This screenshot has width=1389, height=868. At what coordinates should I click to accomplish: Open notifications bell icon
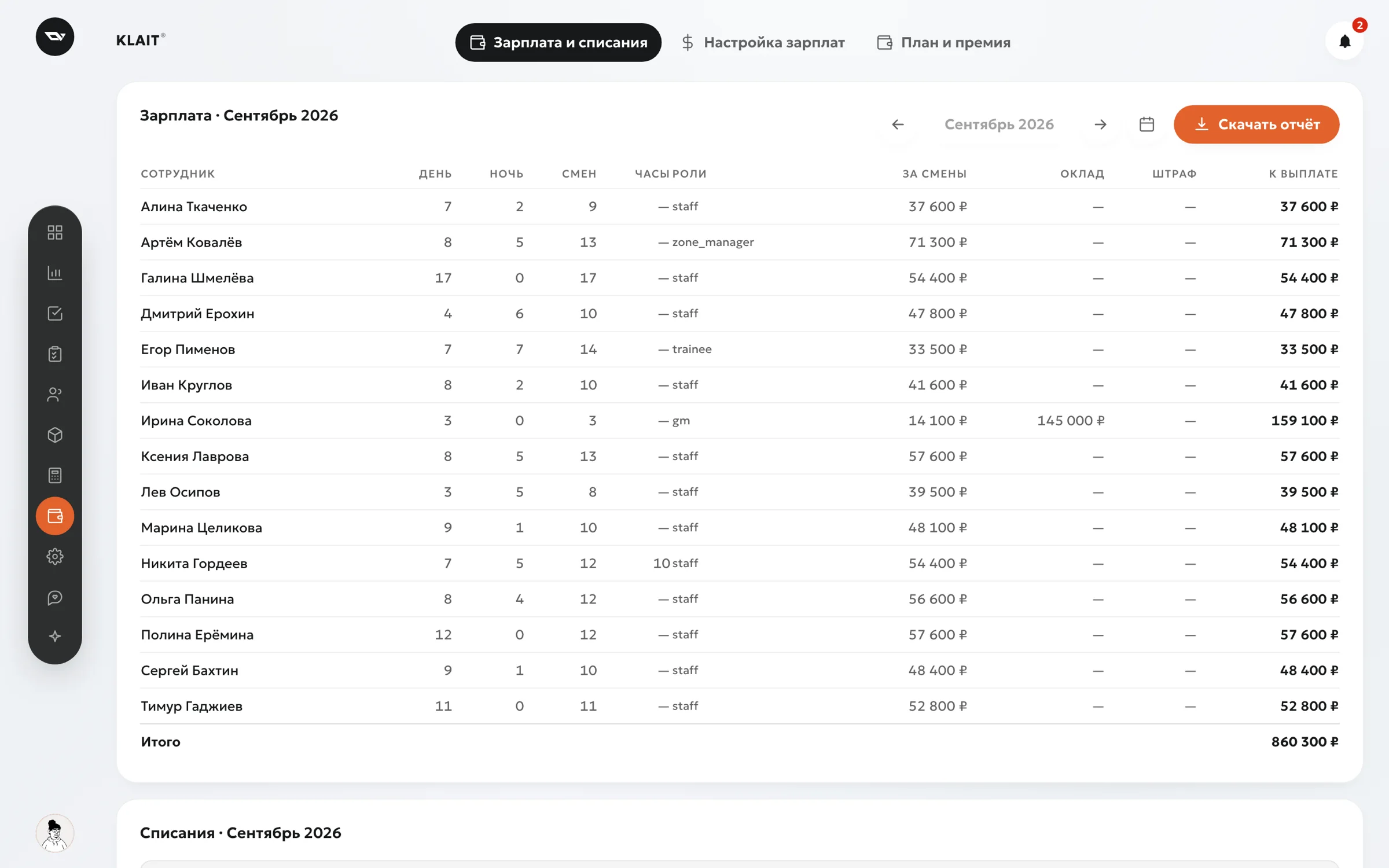(x=1344, y=41)
